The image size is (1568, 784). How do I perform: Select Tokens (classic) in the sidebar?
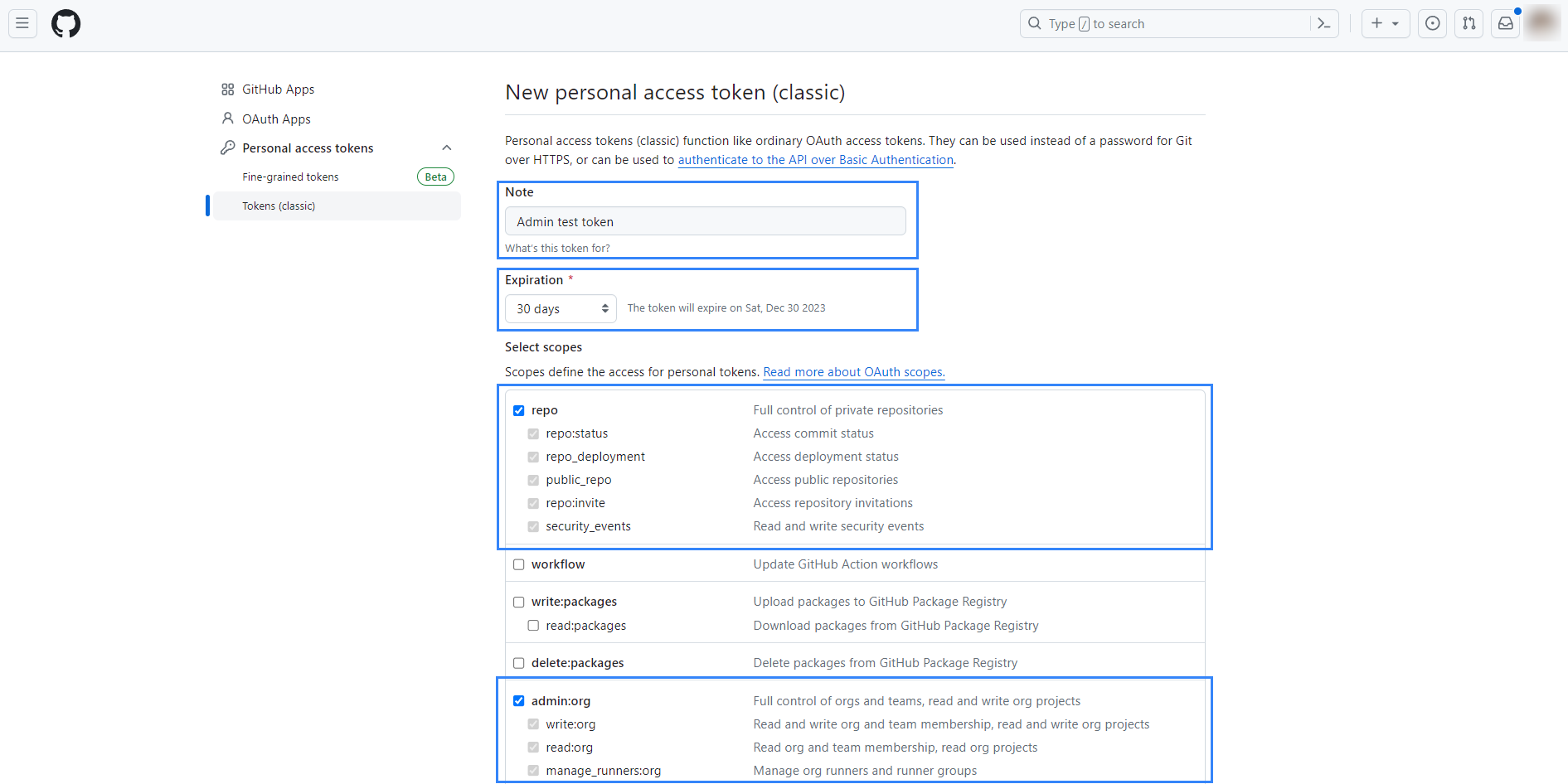click(x=278, y=206)
